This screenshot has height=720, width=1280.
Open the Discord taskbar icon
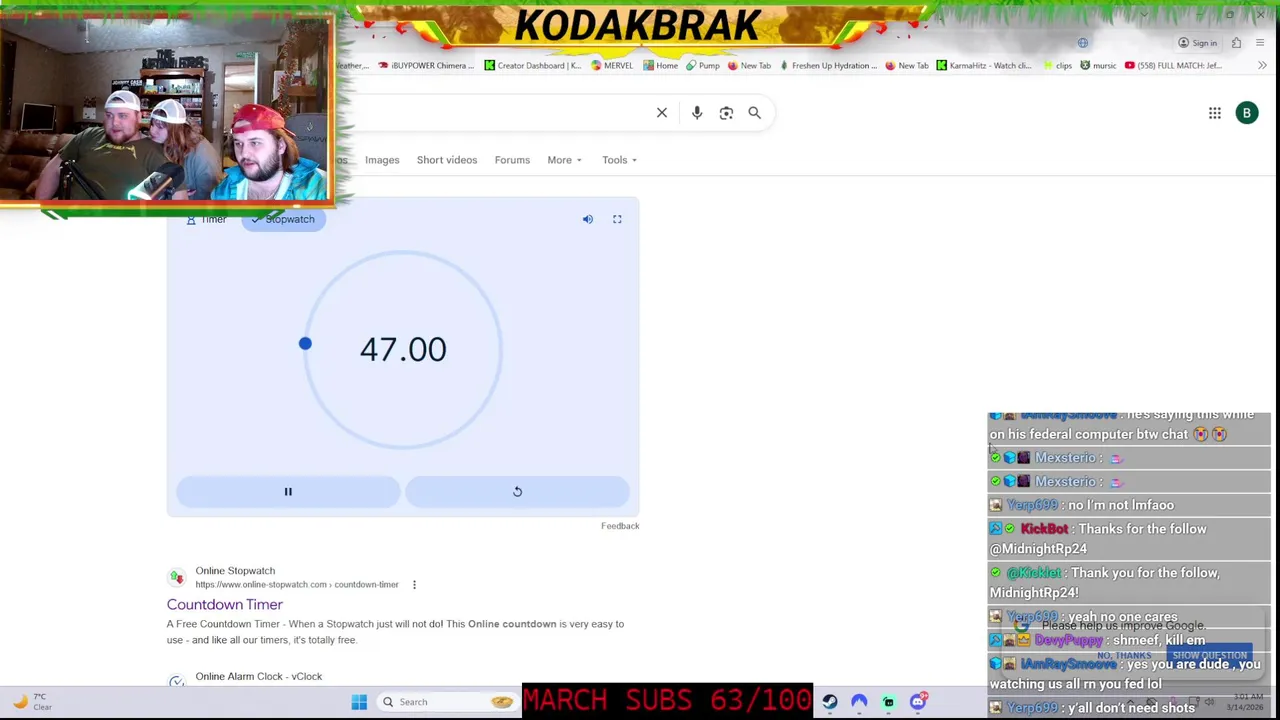[x=918, y=702]
